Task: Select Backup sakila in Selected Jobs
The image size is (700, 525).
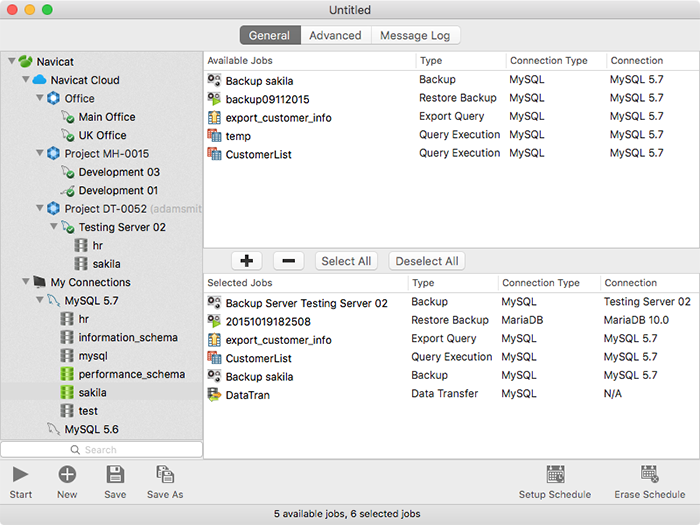Action: point(259,377)
